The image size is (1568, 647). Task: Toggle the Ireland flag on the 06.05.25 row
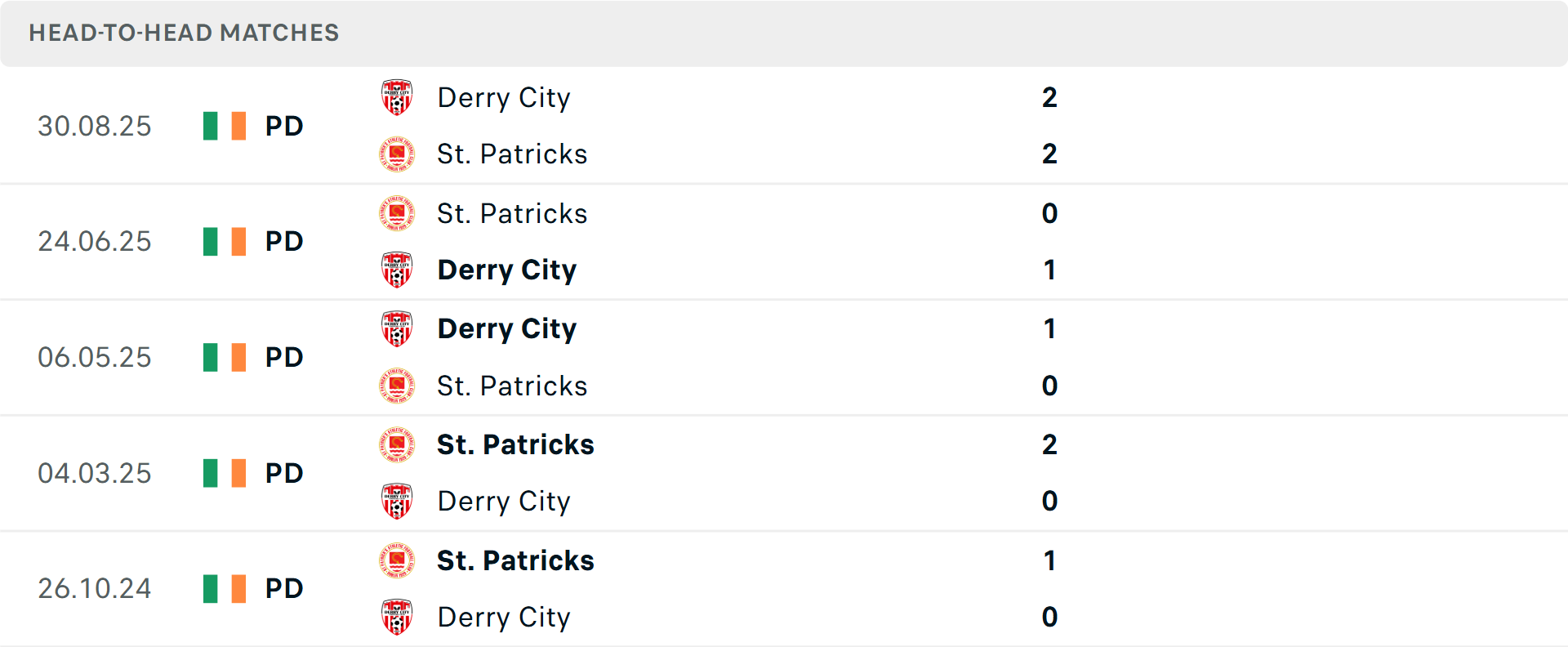[x=222, y=357]
